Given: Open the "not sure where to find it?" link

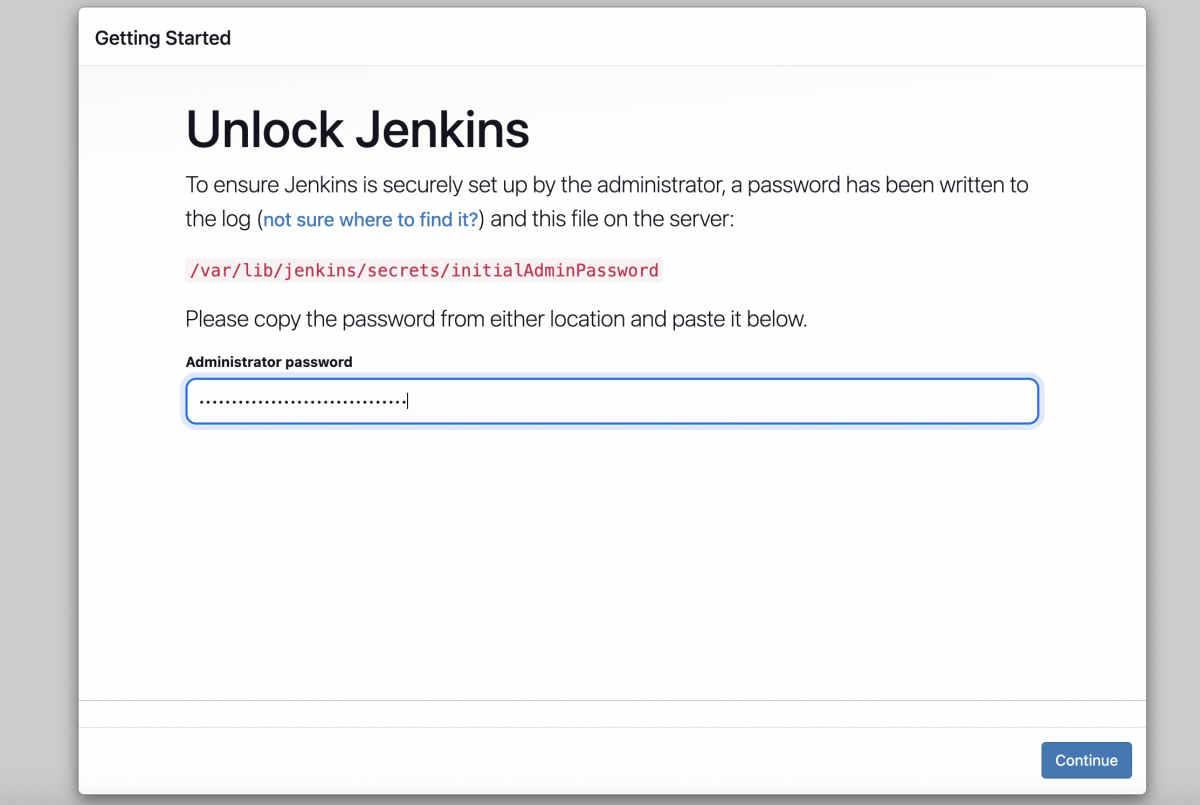Looking at the screenshot, I should coord(371,219).
